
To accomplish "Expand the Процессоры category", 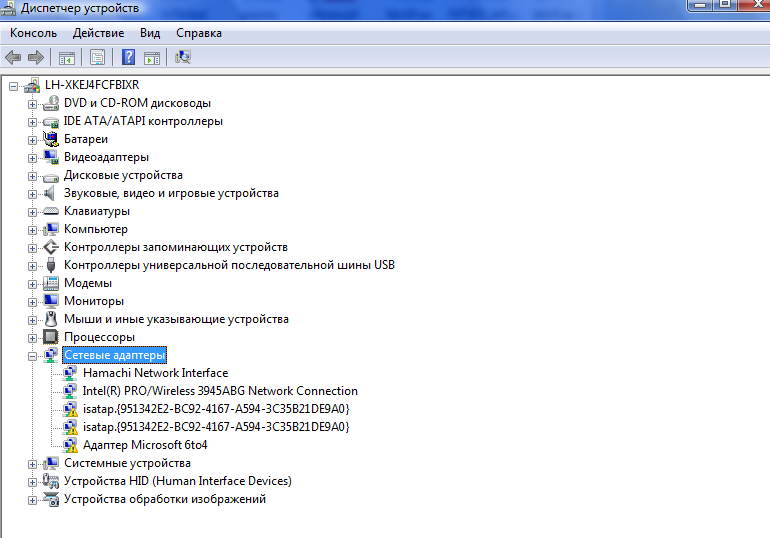I will coord(32,338).
